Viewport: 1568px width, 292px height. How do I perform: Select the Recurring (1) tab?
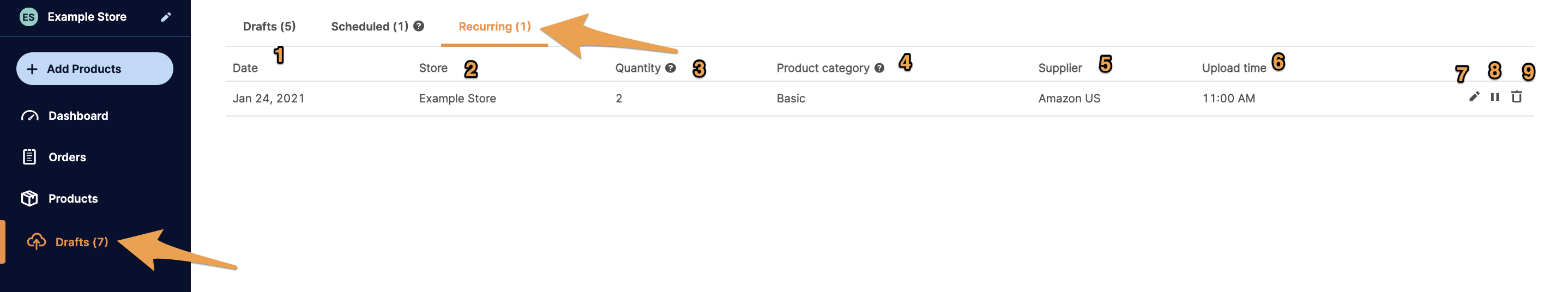(x=494, y=26)
